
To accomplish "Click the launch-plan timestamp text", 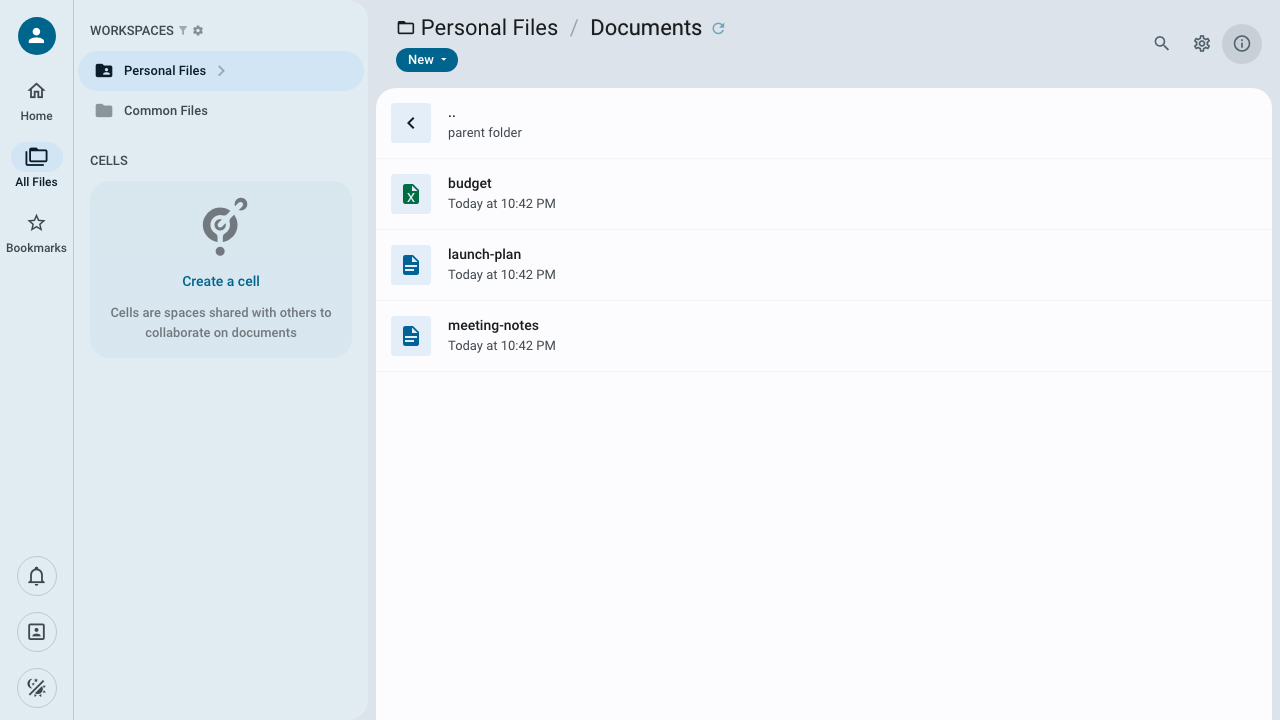I will coord(502,275).
